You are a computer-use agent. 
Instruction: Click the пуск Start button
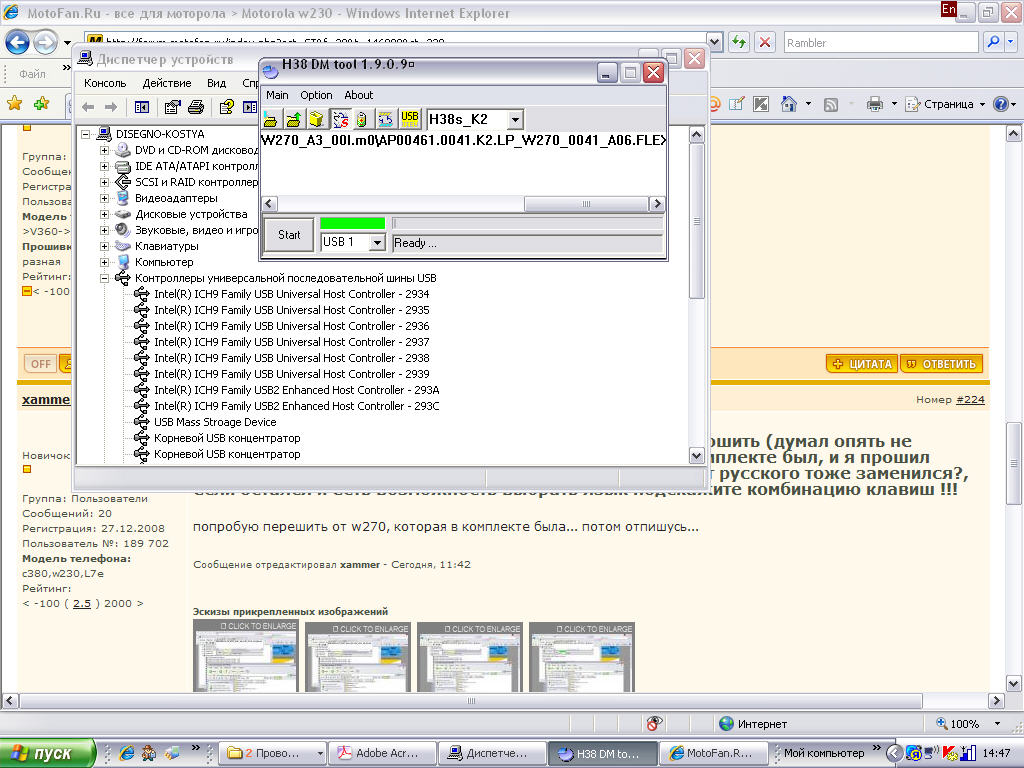47,753
